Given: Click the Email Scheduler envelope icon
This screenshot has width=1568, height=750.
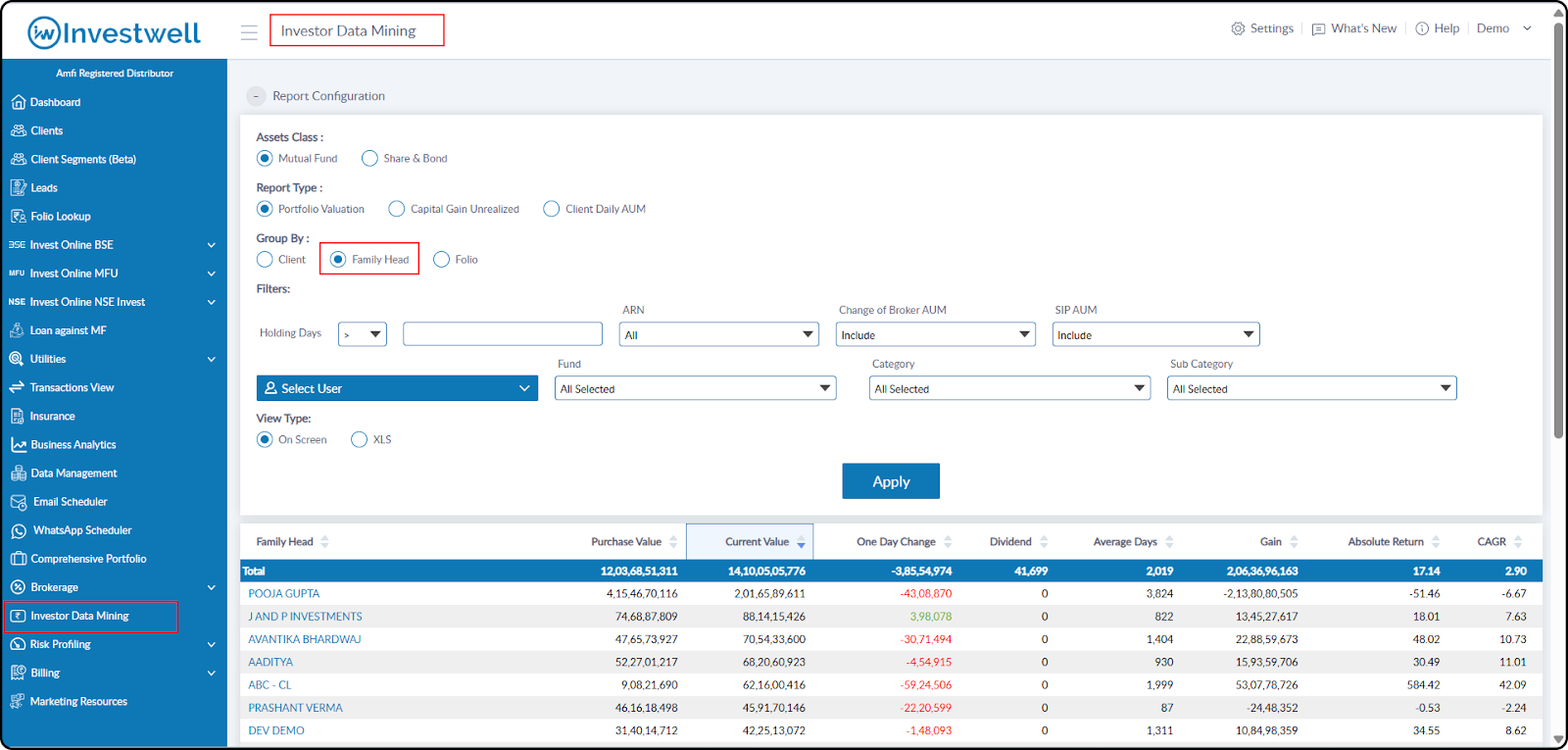Looking at the screenshot, I should pyautogui.click(x=19, y=502).
